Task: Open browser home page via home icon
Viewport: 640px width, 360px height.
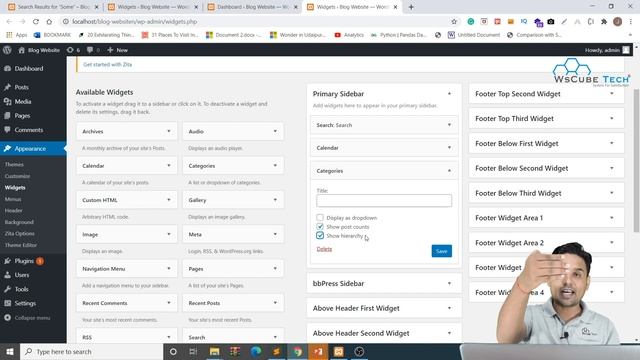Action: click(49, 22)
